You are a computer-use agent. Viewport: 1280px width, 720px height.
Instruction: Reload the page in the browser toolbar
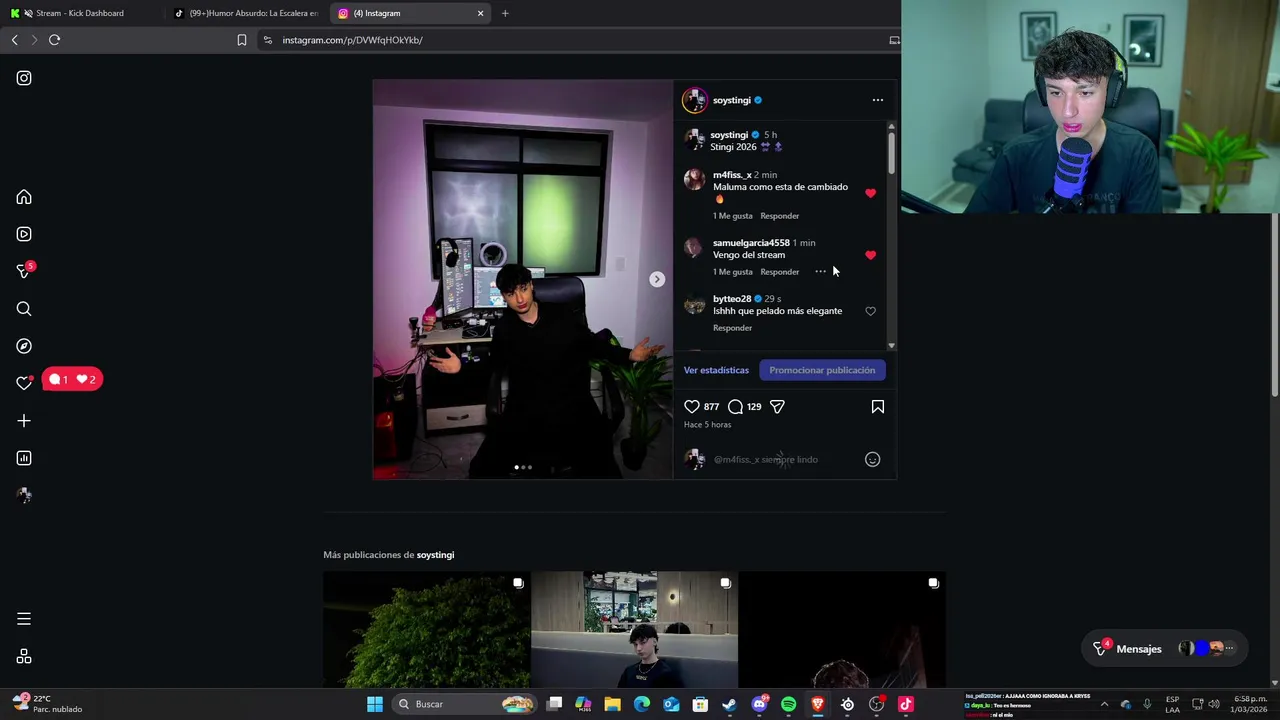pos(54,40)
